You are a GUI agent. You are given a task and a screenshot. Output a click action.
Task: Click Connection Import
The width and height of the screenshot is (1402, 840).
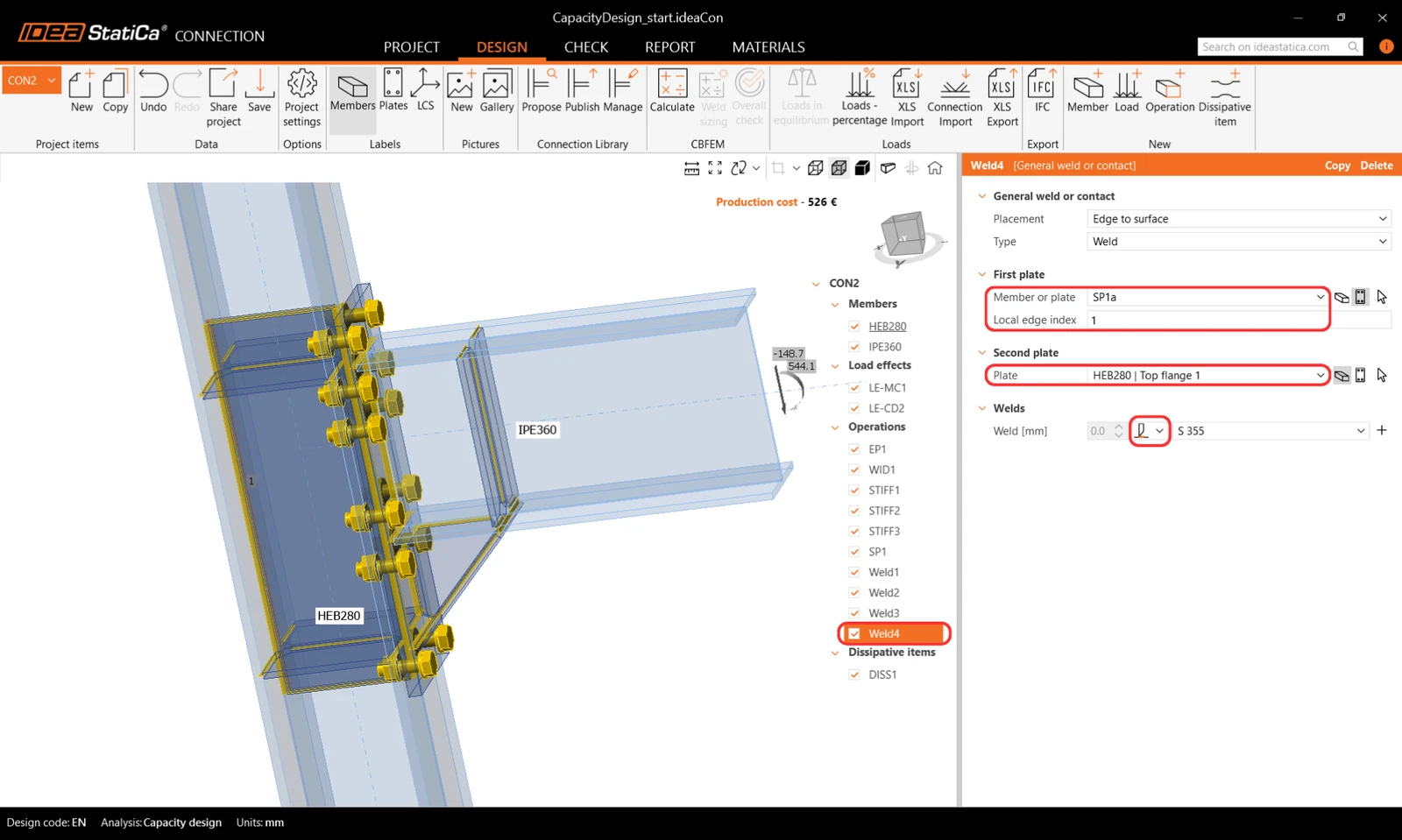point(955,98)
